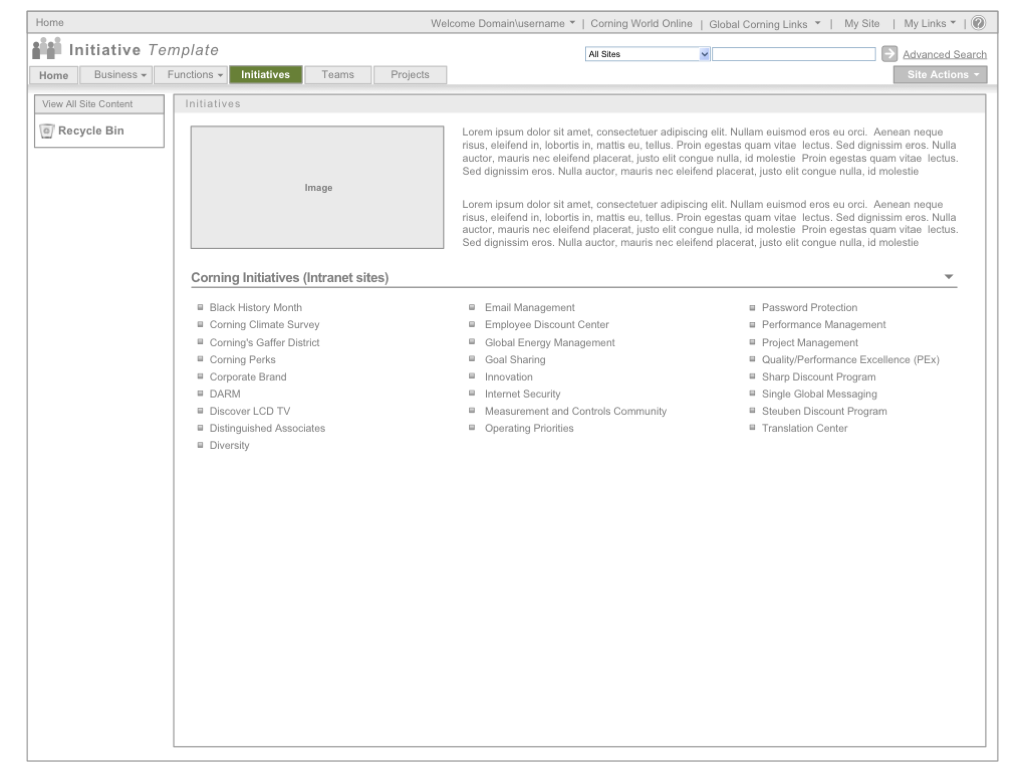Open Performance Management
The image size is (1024, 768).
[x=824, y=325]
